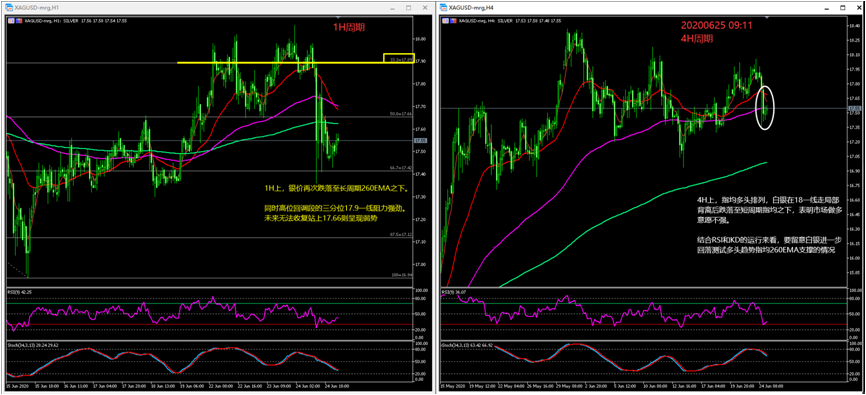866x395 pixels.
Task: Click the first quick-trade icon in H1 chart corner
Action: pyautogui.click(x=10, y=20)
